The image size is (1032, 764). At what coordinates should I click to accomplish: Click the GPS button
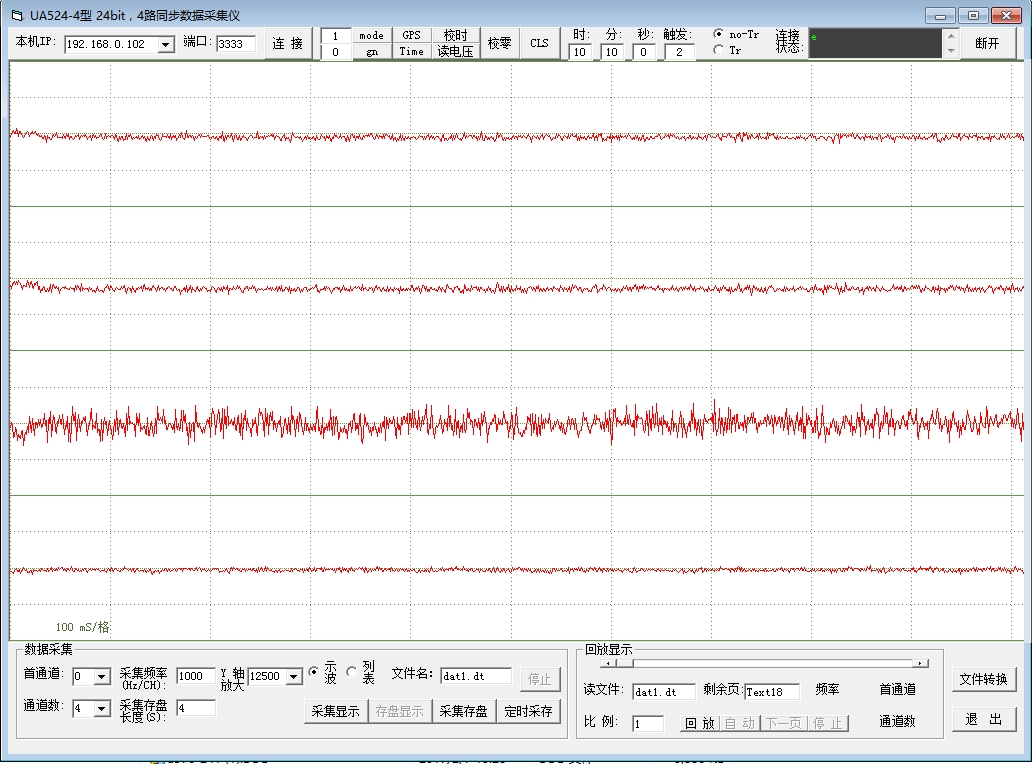click(x=411, y=36)
